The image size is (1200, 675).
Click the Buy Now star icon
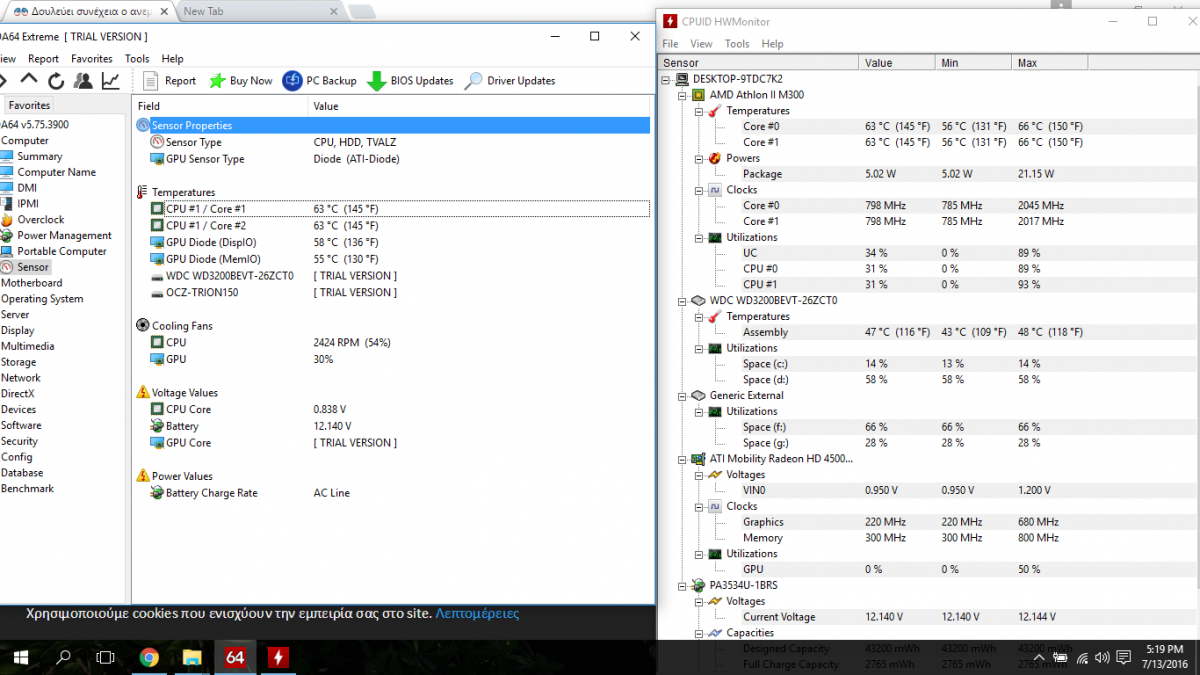click(x=216, y=81)
